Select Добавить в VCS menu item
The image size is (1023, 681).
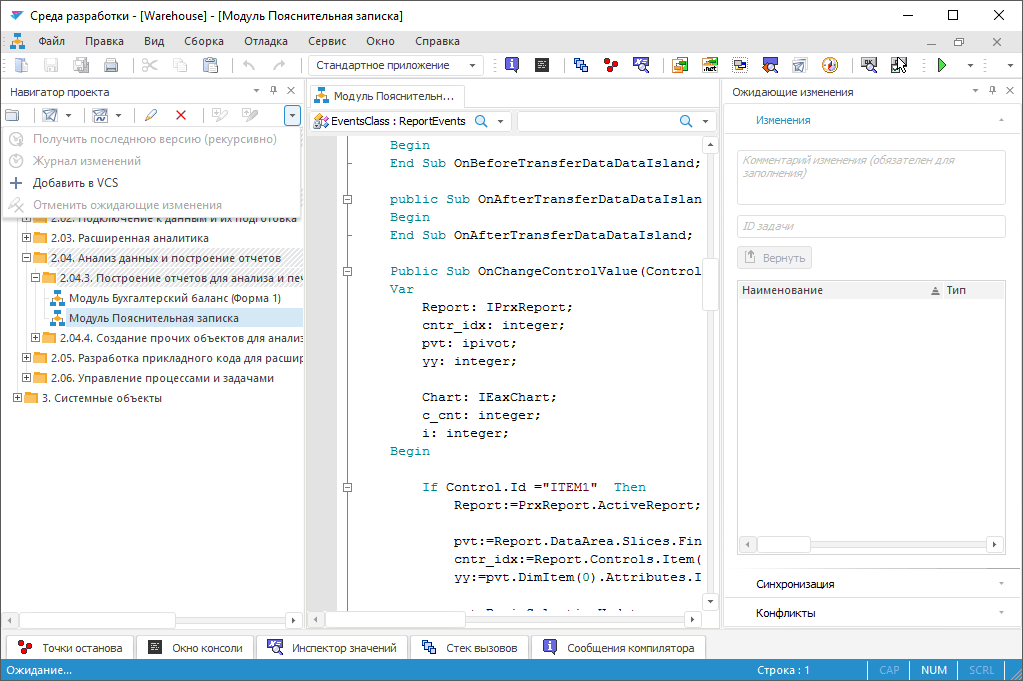76,183
